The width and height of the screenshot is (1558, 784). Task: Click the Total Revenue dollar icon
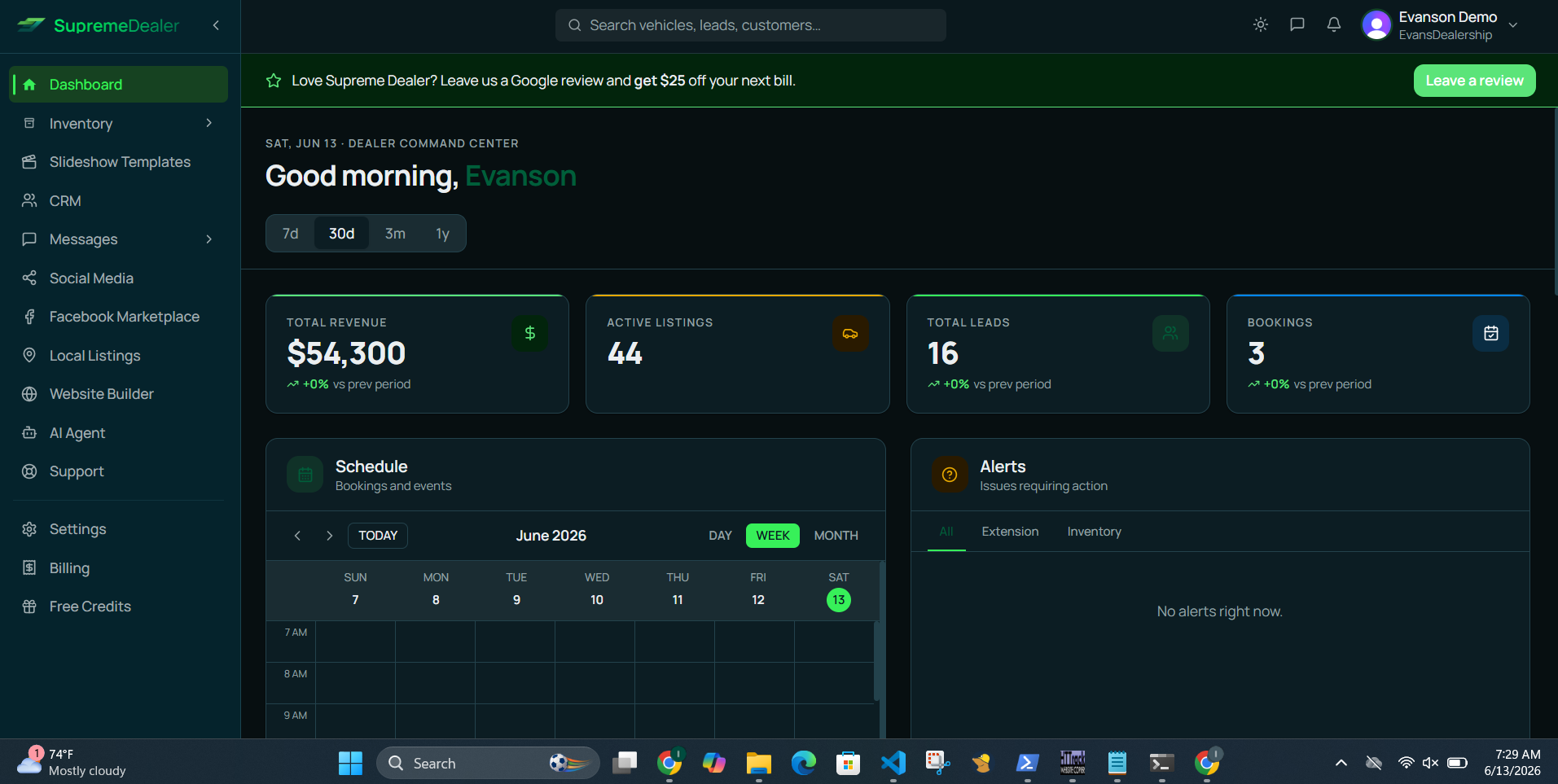530,333
